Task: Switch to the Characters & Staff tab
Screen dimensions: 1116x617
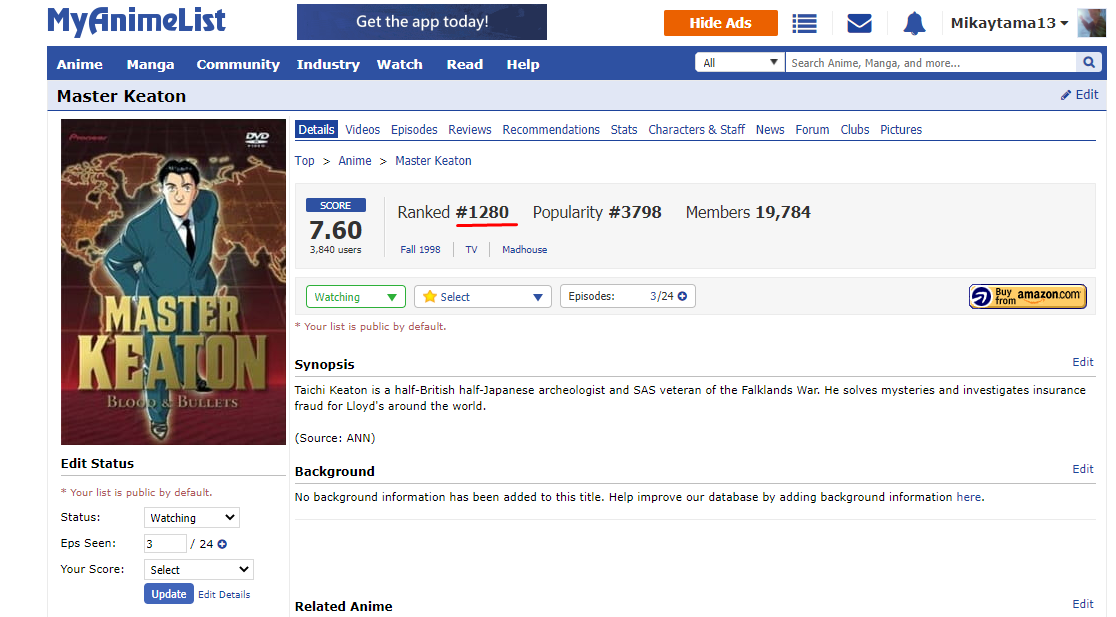Action: point(696,130)
